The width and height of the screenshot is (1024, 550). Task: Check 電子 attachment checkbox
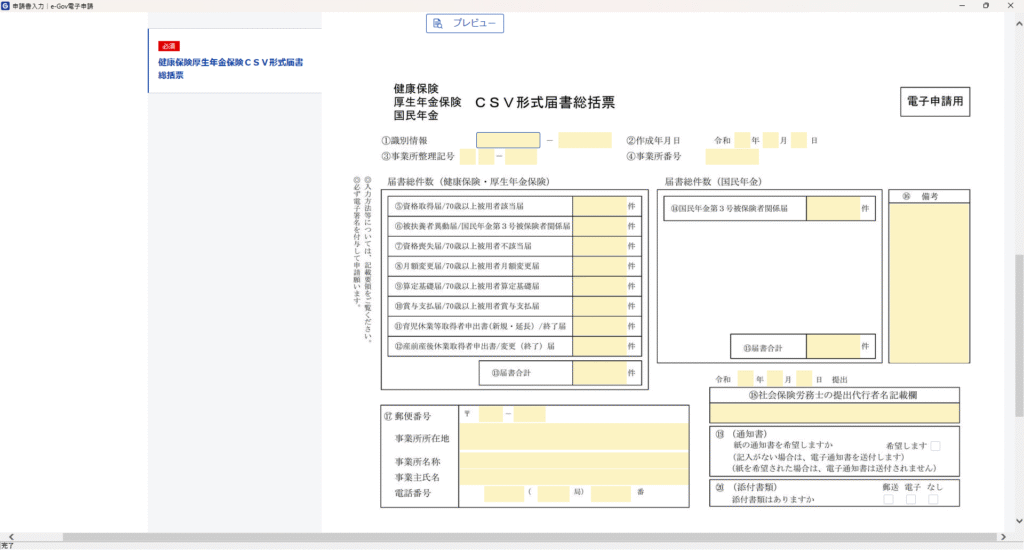click(910, 499)
